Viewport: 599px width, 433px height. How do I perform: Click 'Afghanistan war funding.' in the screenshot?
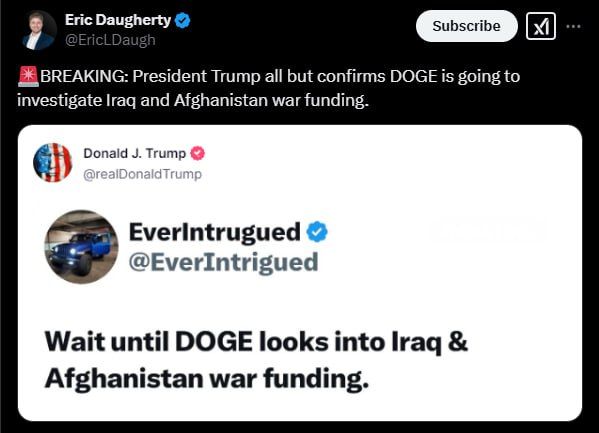point(207,378)
